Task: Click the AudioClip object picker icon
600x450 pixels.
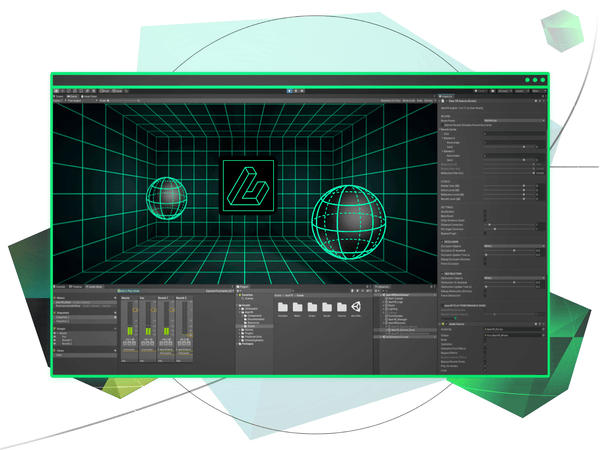Action: tap(543, 329)
